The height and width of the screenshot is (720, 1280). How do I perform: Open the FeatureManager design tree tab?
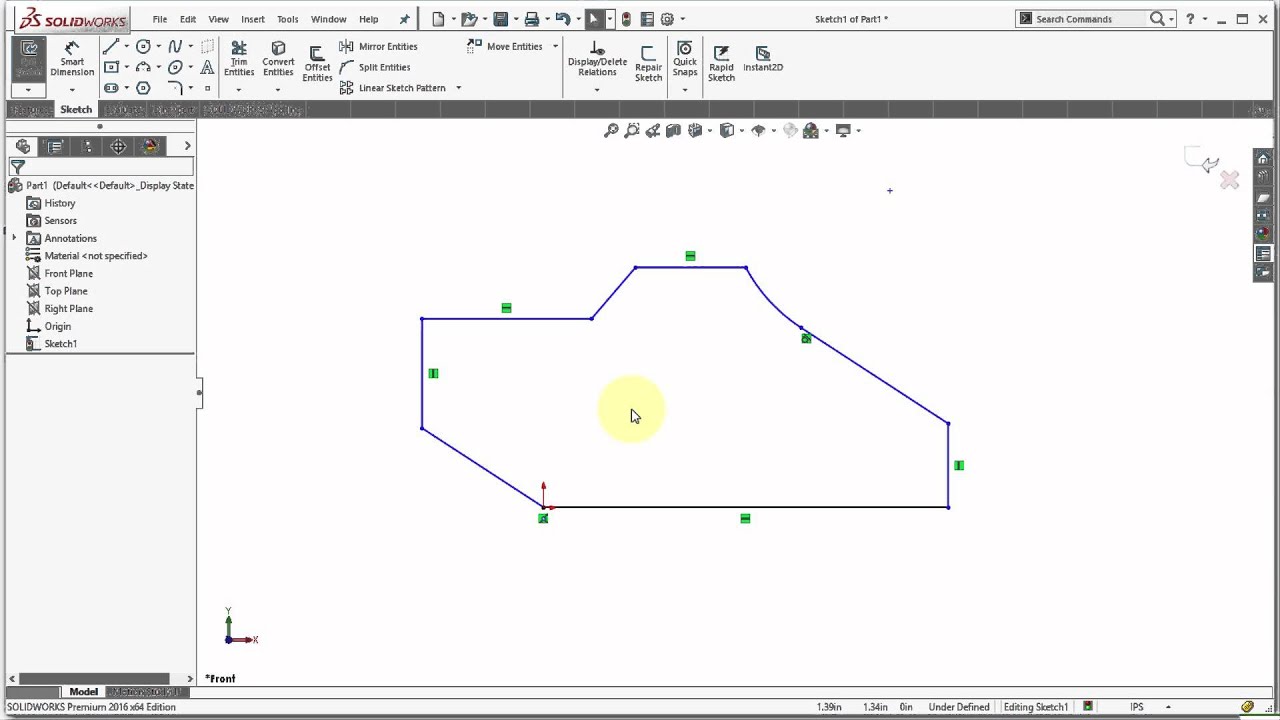pos(23,146)
